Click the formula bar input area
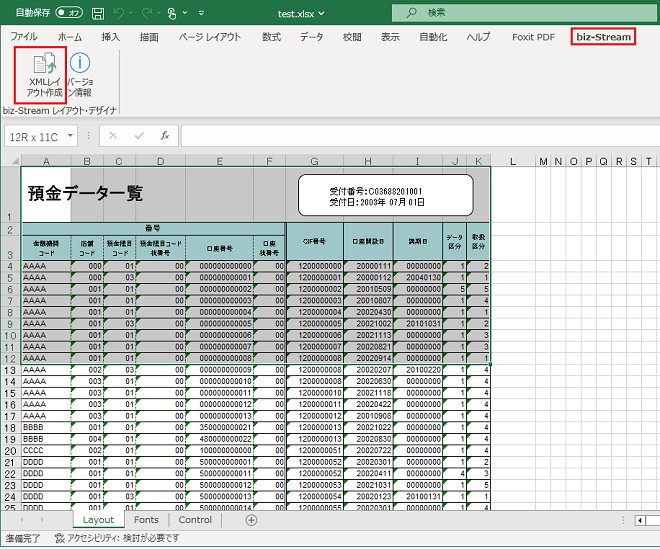Screen dimensions: 660x549 420,136
